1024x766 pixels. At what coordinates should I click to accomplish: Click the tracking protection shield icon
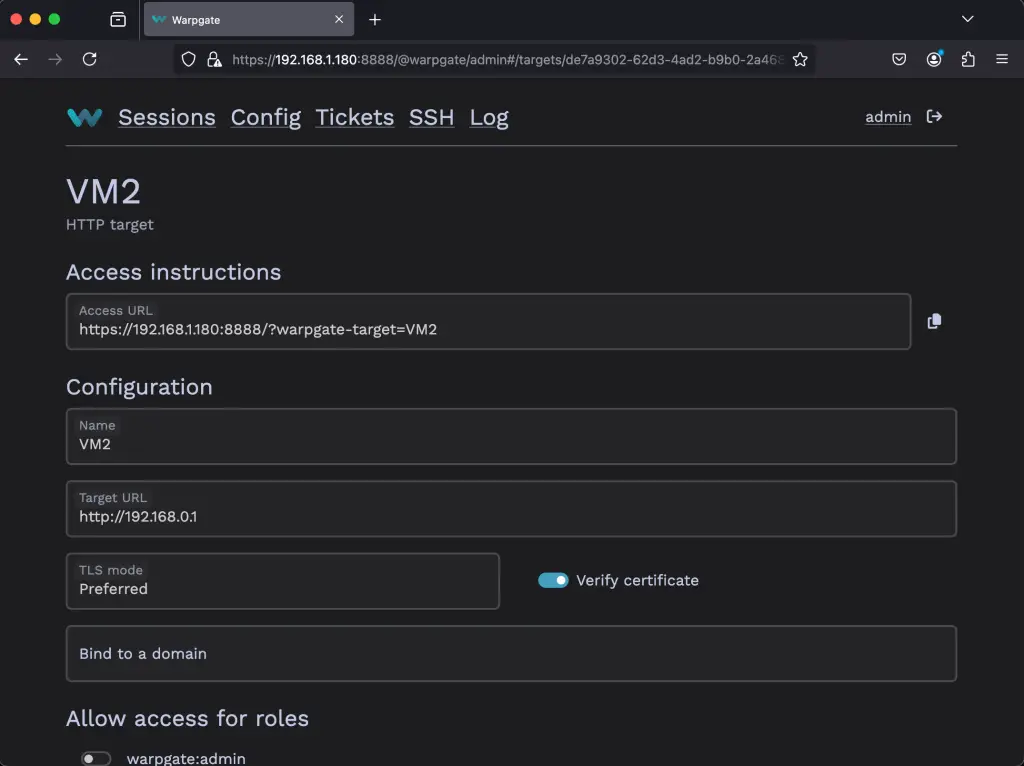pyautogui.click(x=188, y=59)
